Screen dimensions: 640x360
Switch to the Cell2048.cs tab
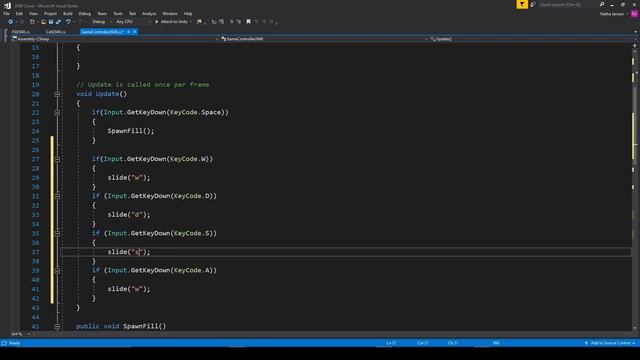tap(56, 32)
